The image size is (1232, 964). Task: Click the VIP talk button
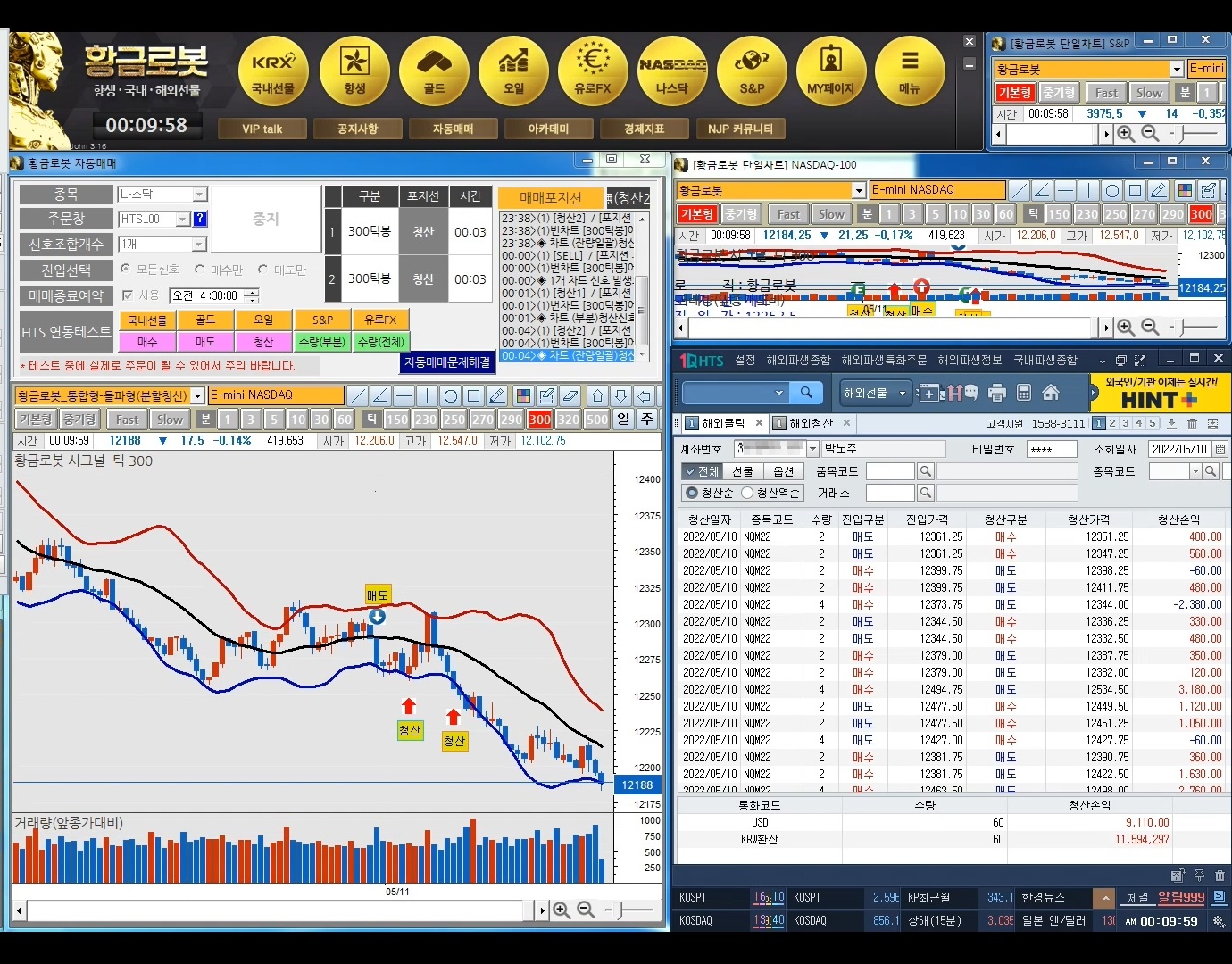tap(262, 129)
